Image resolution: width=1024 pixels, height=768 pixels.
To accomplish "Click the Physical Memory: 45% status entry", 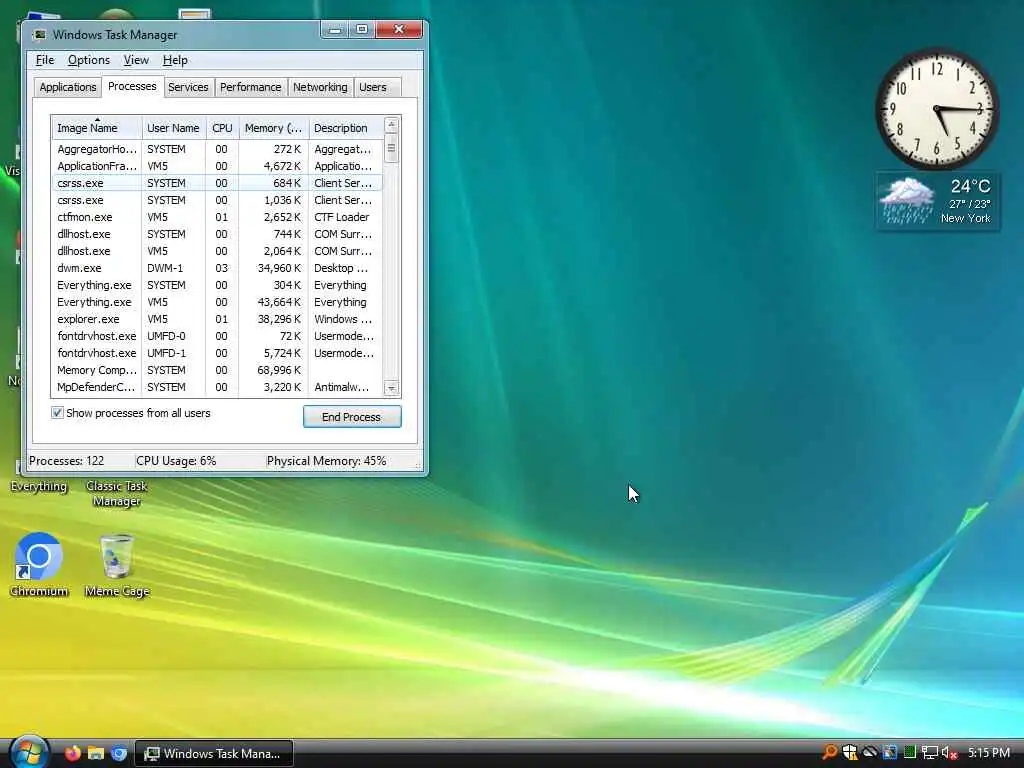I will tap(327, 461).
